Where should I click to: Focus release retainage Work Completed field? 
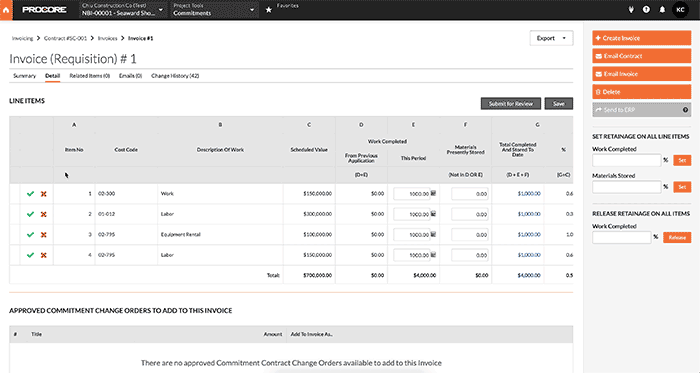point(621,237)
